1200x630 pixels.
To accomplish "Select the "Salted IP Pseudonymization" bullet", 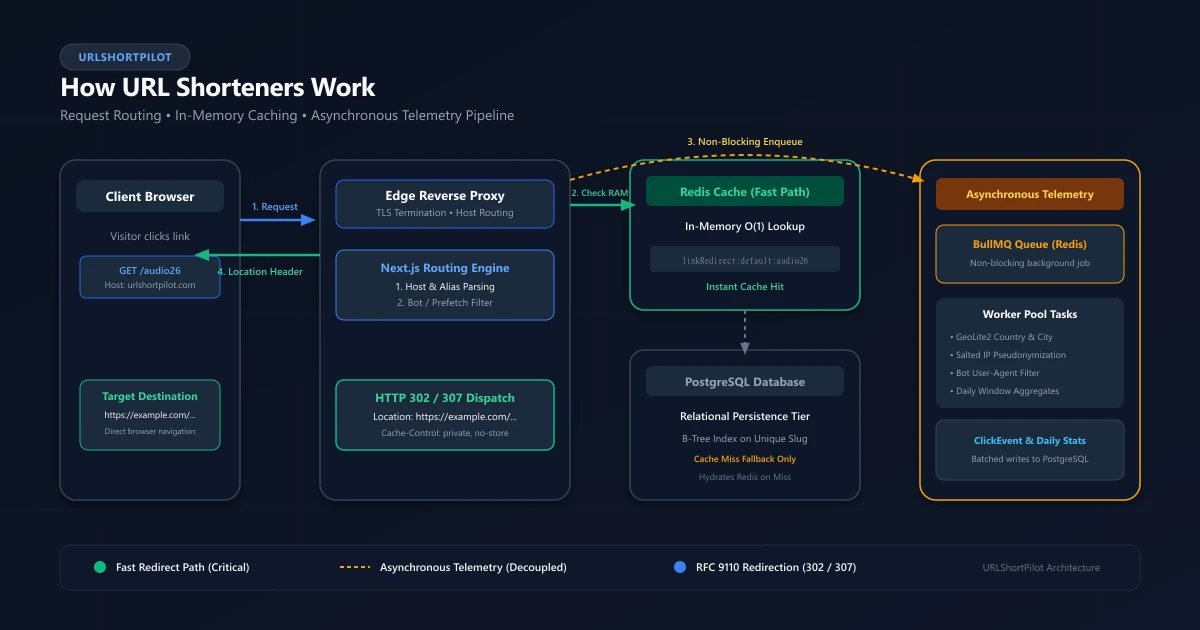I will pyautogui.click(x=1007, y=355).
